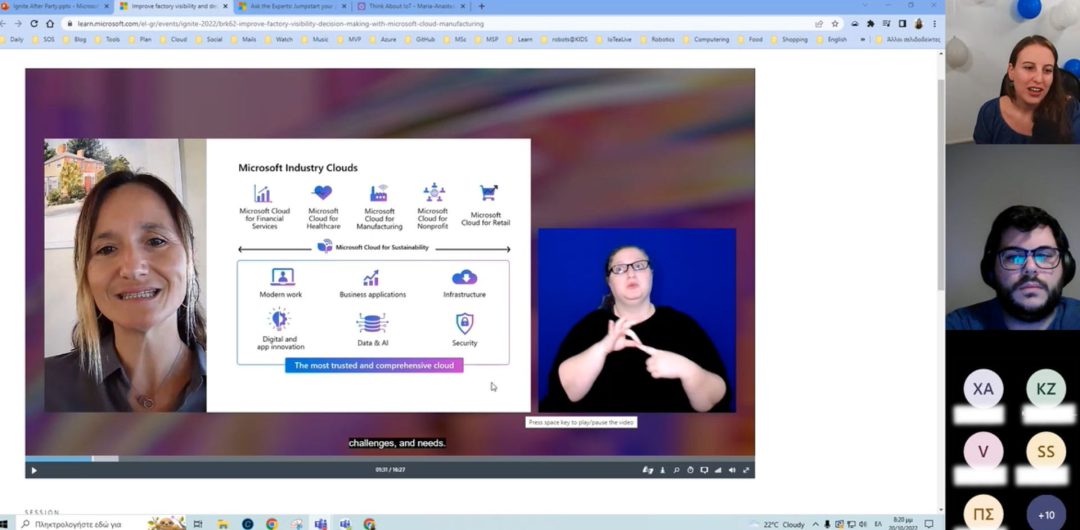Open the English bookmarks folder
Screen dimensions: 1080x530
[x=832, y=39]
